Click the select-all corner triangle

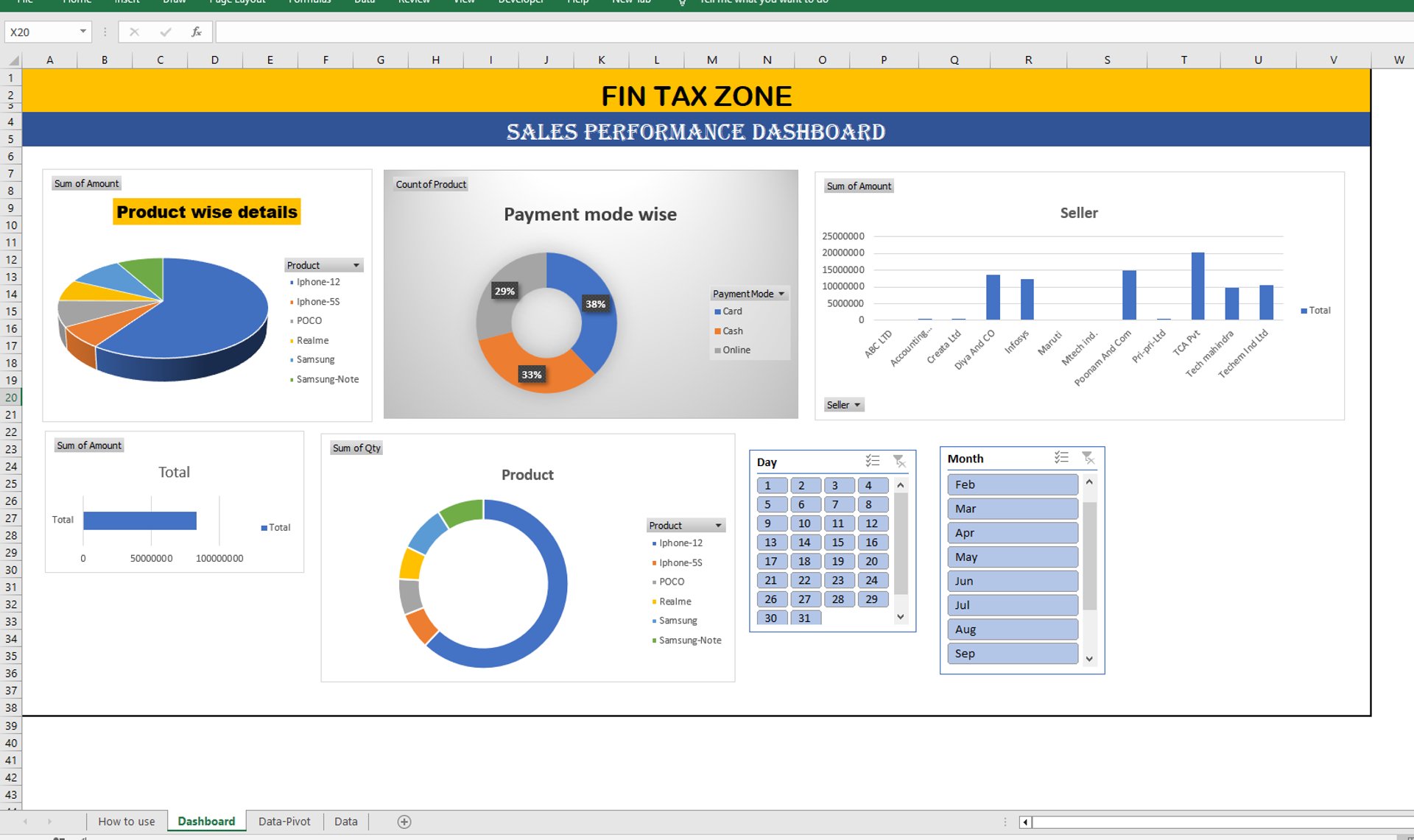click(x=13, y=60)
